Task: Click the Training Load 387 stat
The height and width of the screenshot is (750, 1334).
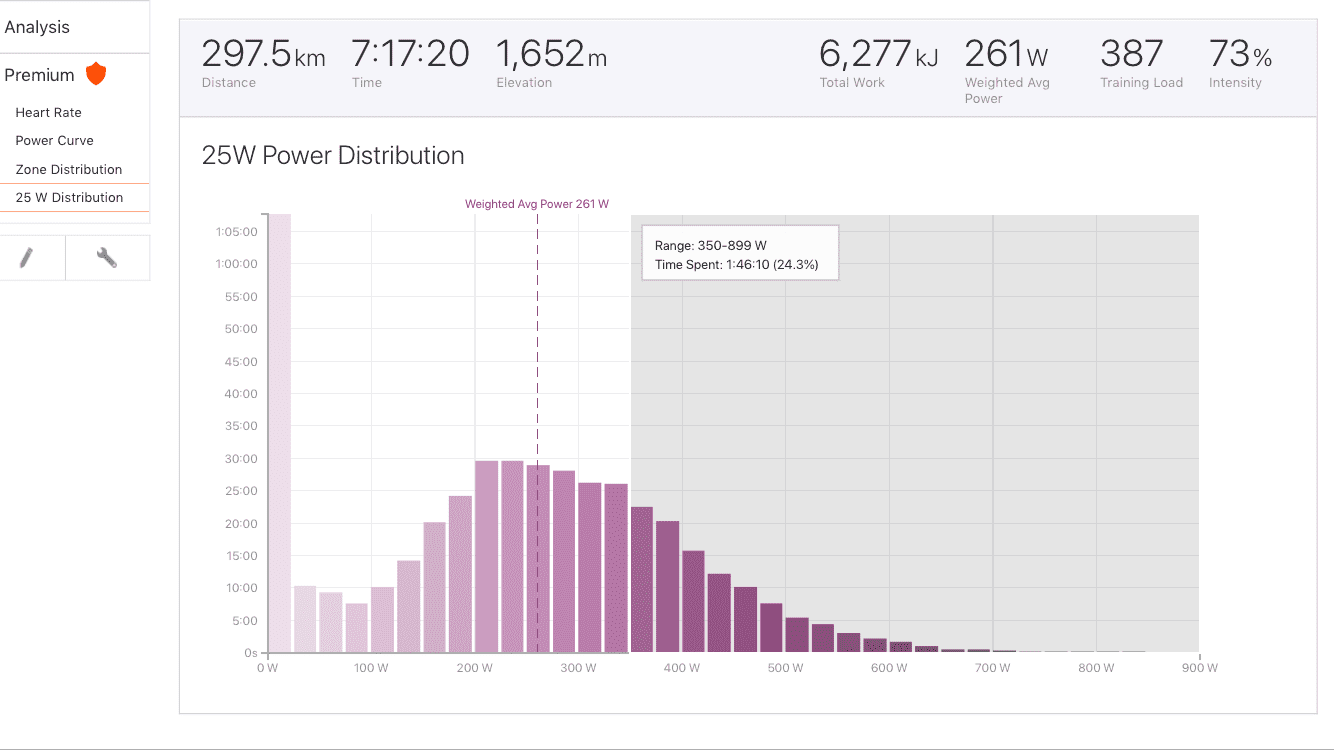Action: pos(1141,63)
